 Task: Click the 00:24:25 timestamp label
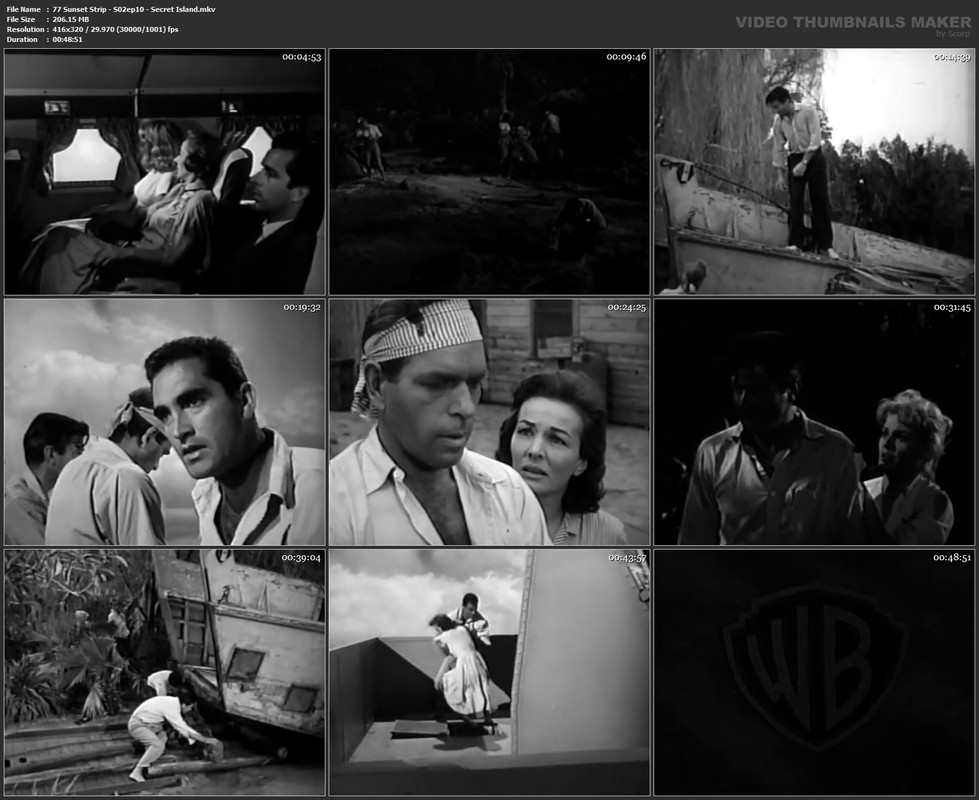626,307
